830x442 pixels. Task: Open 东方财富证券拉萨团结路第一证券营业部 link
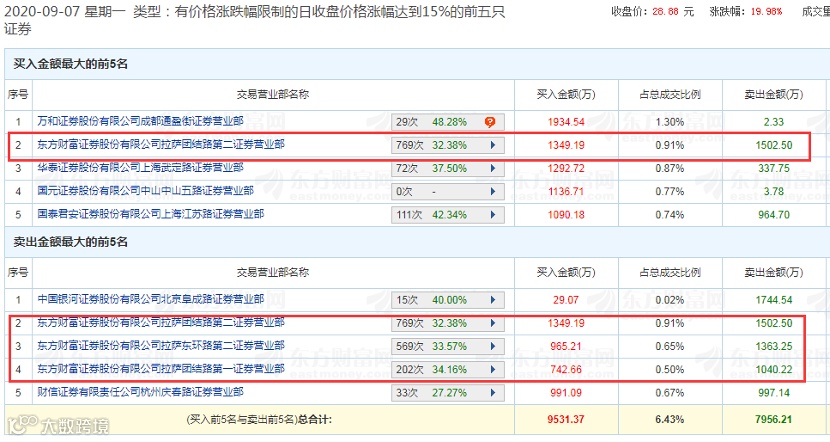tap(161, 368)
